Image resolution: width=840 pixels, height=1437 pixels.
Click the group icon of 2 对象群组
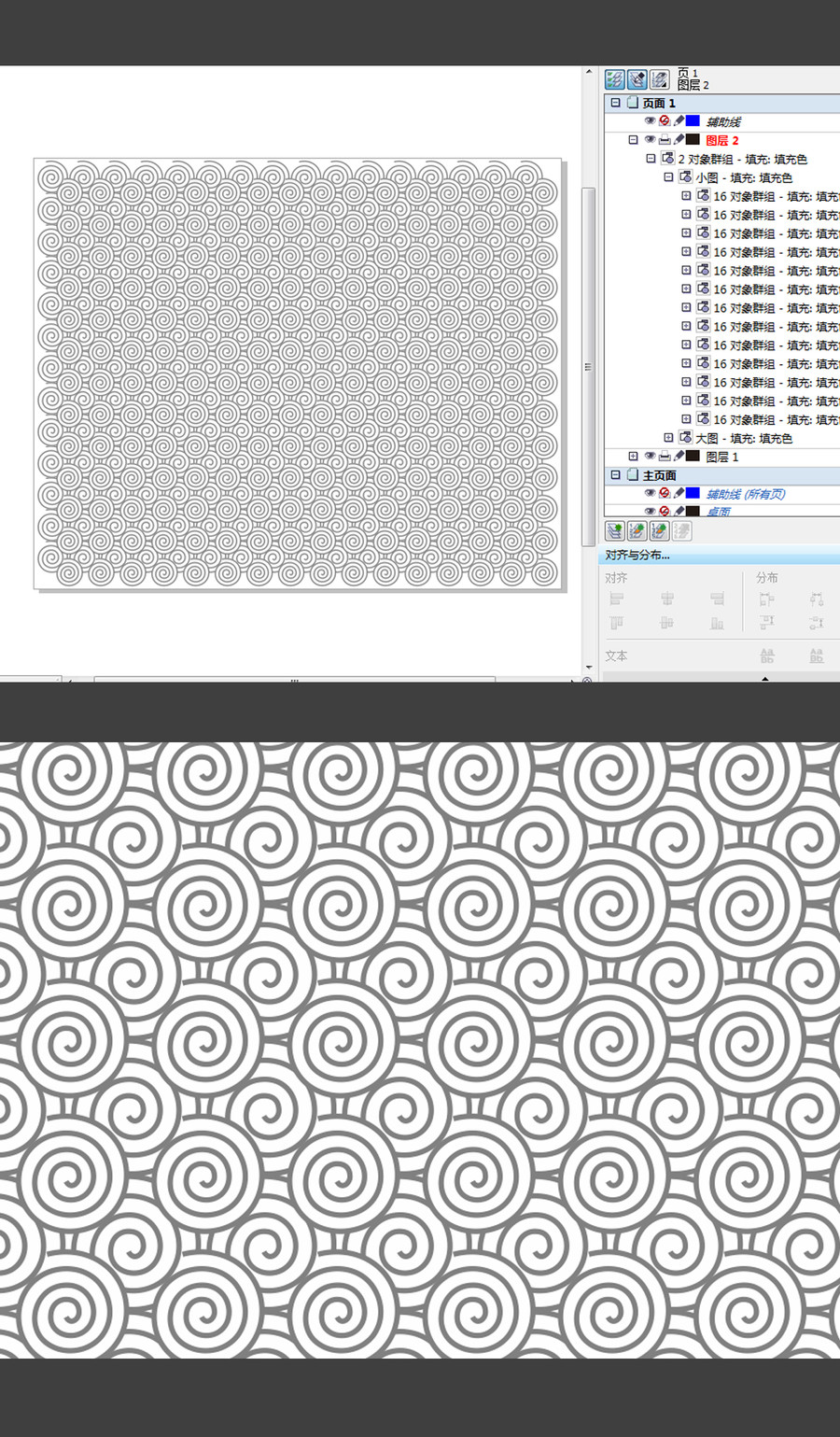point(668,158)
